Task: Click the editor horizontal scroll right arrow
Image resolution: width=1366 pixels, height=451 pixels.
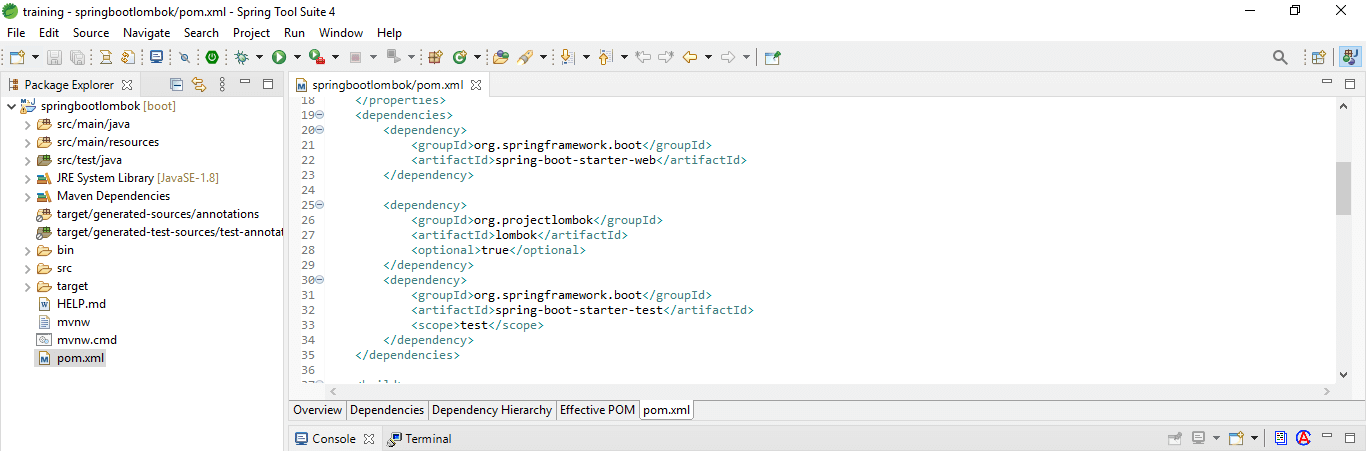Action: (x=1328, y=392)
